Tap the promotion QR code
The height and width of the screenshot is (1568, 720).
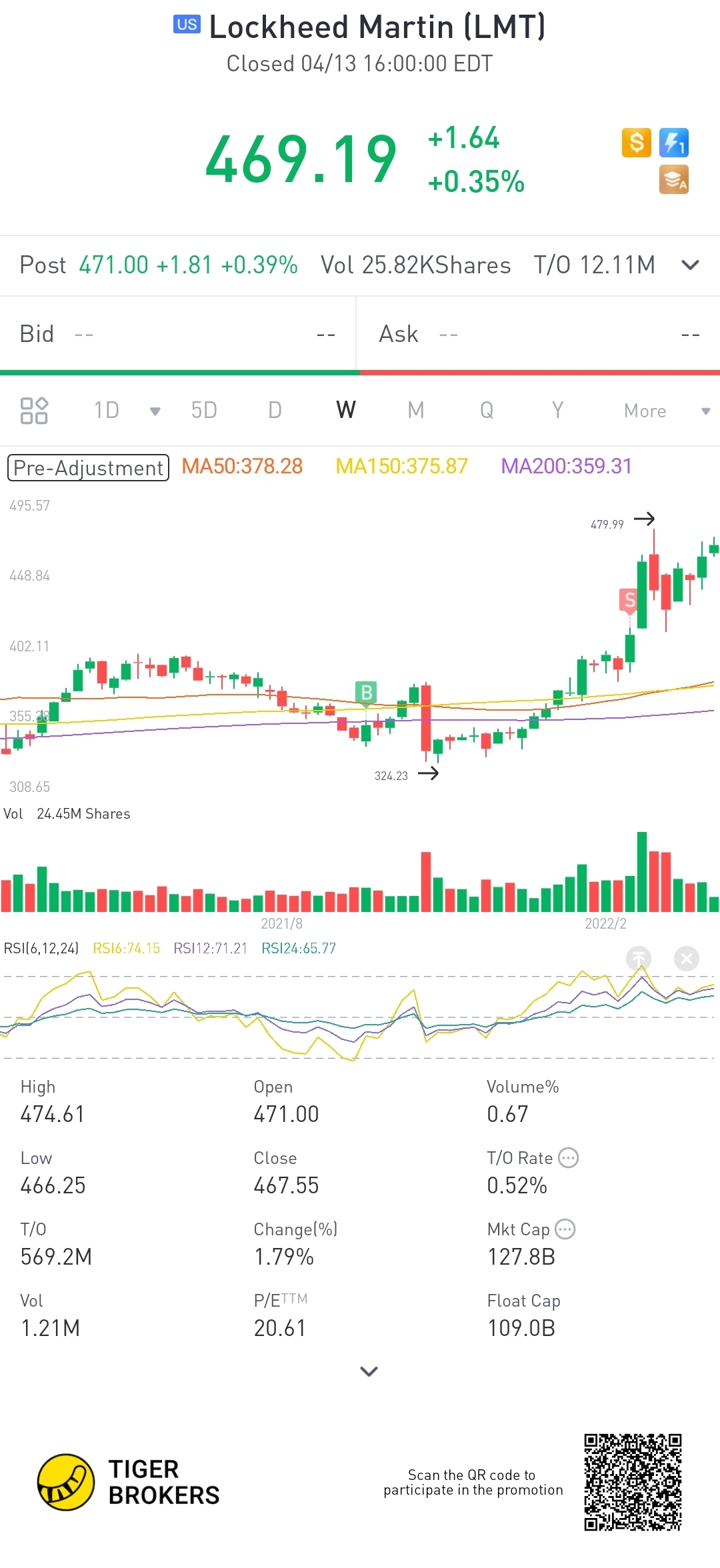pos(633,1482)
